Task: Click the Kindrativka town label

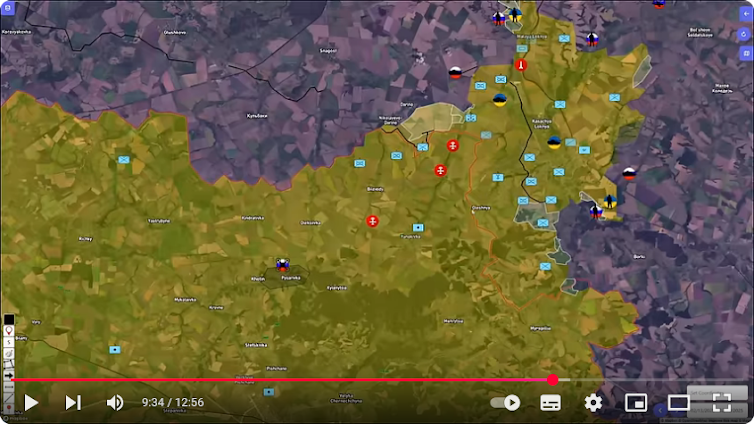Action: point(253,218)
